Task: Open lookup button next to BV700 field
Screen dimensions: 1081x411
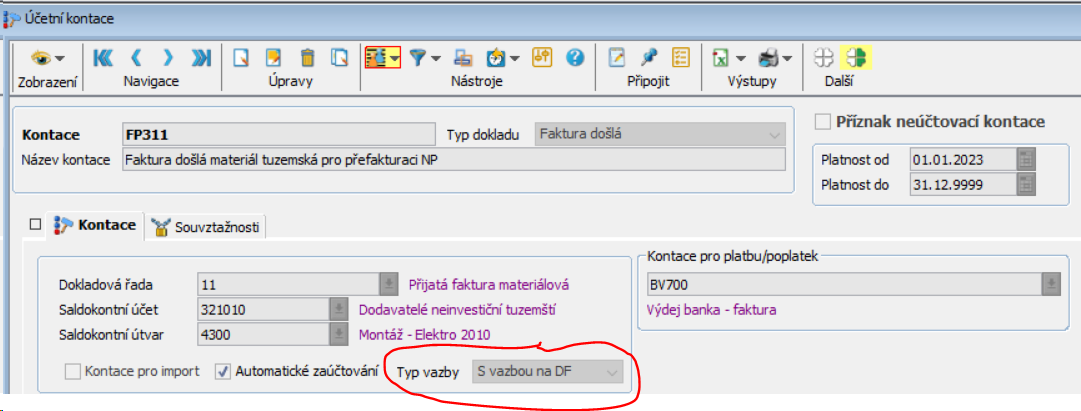Action: click(1051, 284)
